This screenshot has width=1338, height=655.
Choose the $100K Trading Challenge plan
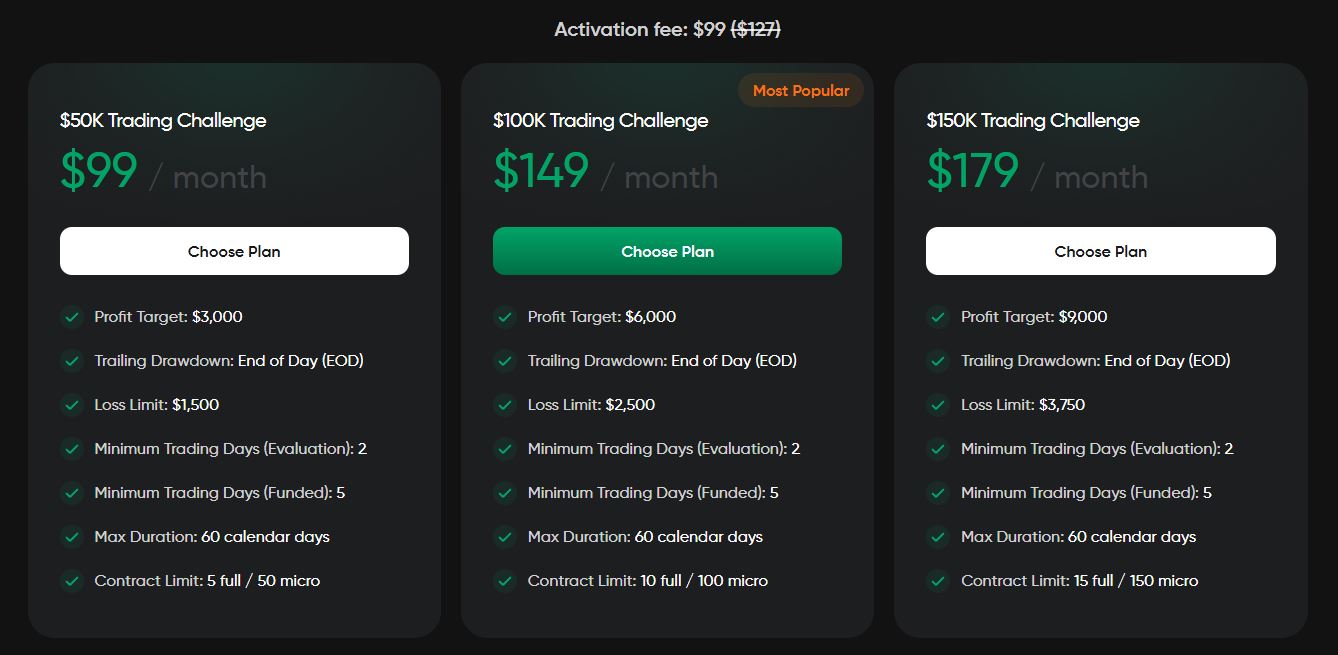[667, 251]
